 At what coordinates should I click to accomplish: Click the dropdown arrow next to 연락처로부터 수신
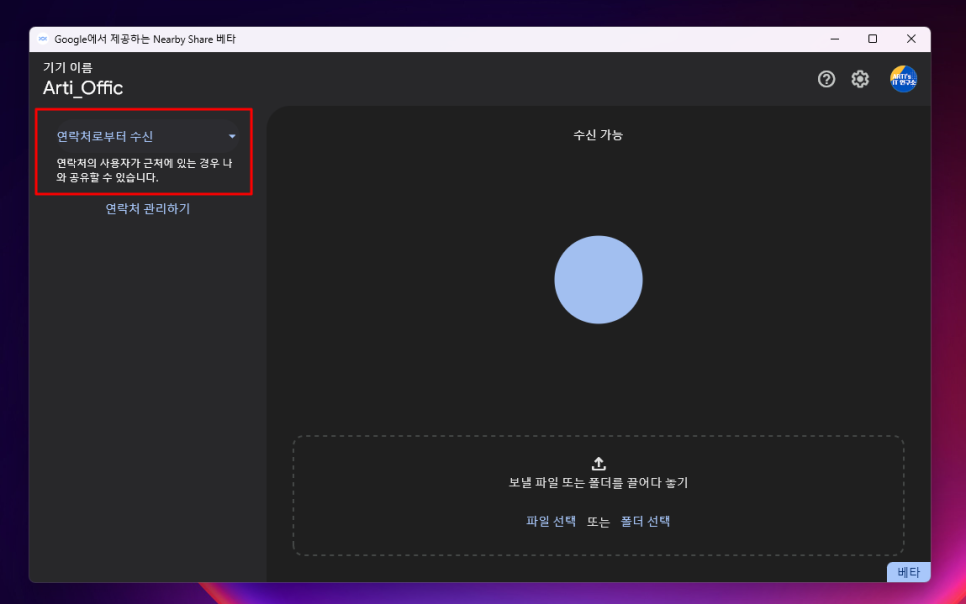tap(232, 136)
